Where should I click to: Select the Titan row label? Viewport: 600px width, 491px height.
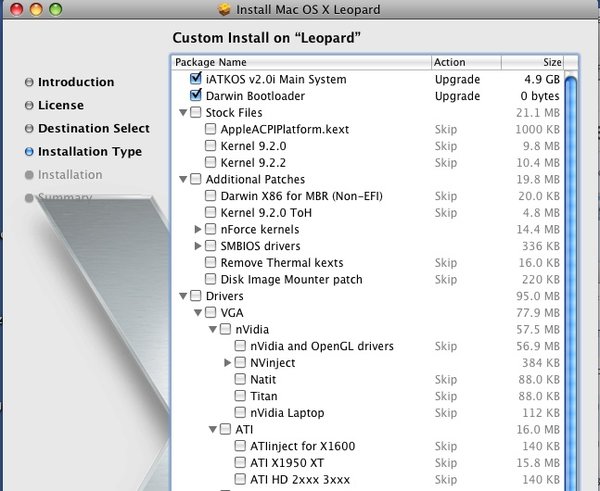pos(264,396)
